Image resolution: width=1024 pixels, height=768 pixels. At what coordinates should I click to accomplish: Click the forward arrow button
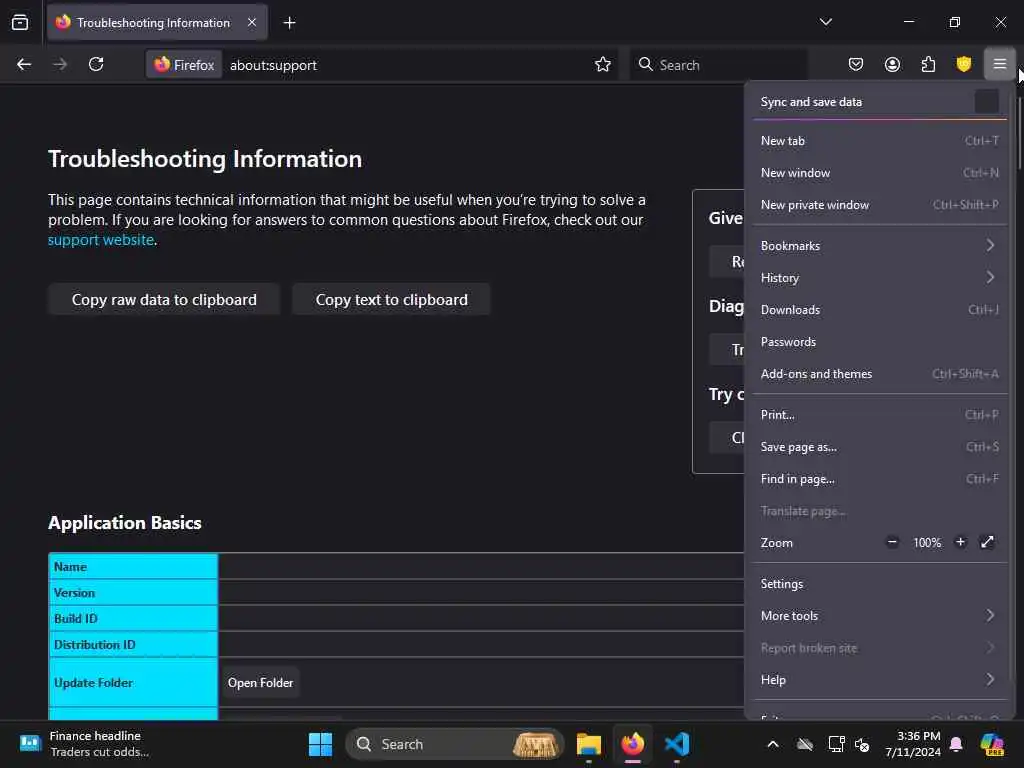click(60, 64)
